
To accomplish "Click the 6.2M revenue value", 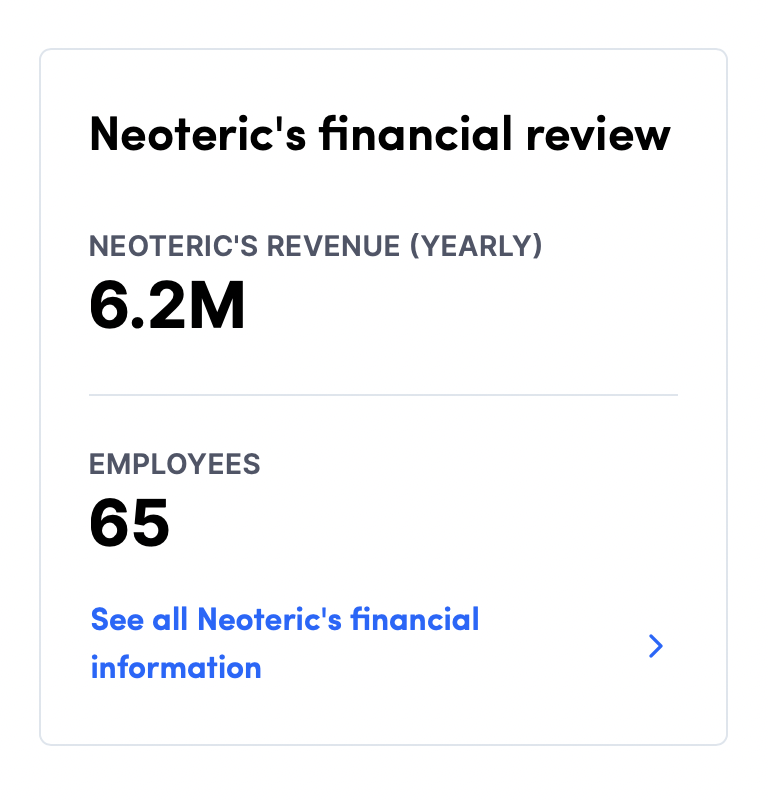I will pyautogui.click(x=167, y=305).
